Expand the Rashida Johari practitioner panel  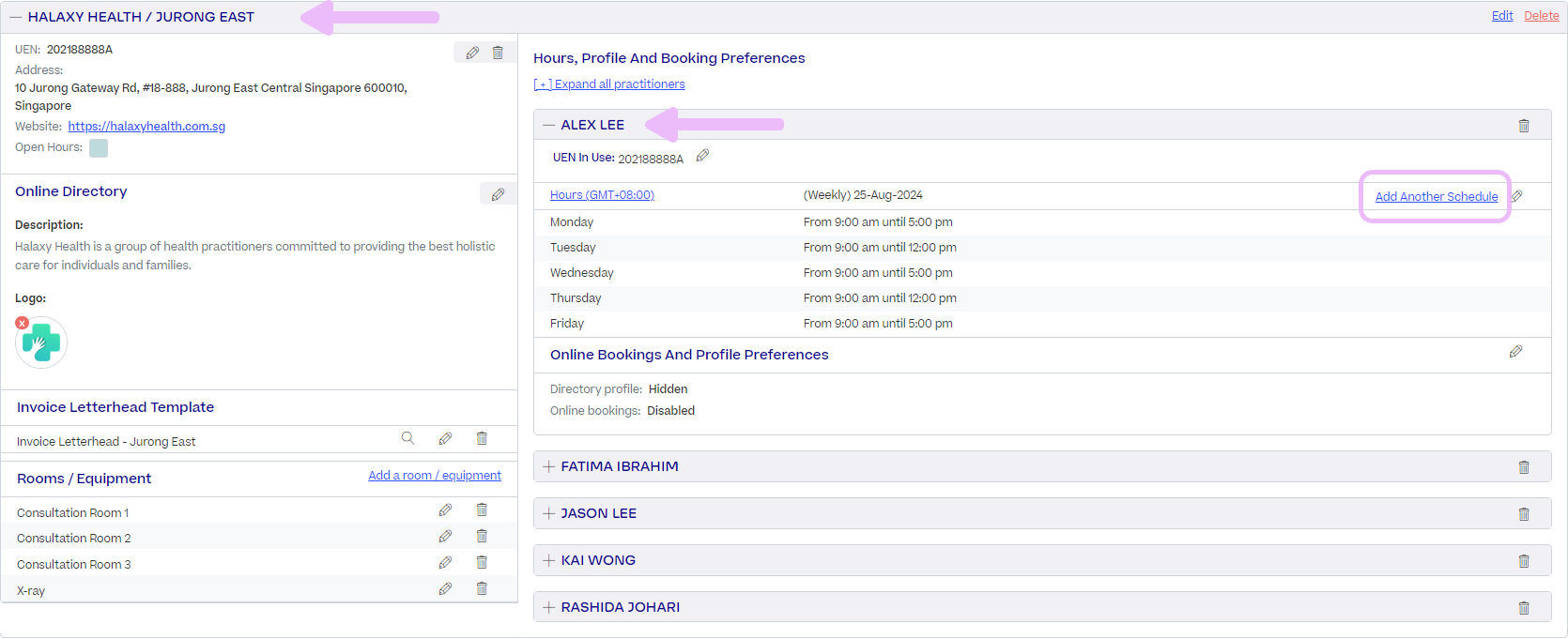point(549,607)
